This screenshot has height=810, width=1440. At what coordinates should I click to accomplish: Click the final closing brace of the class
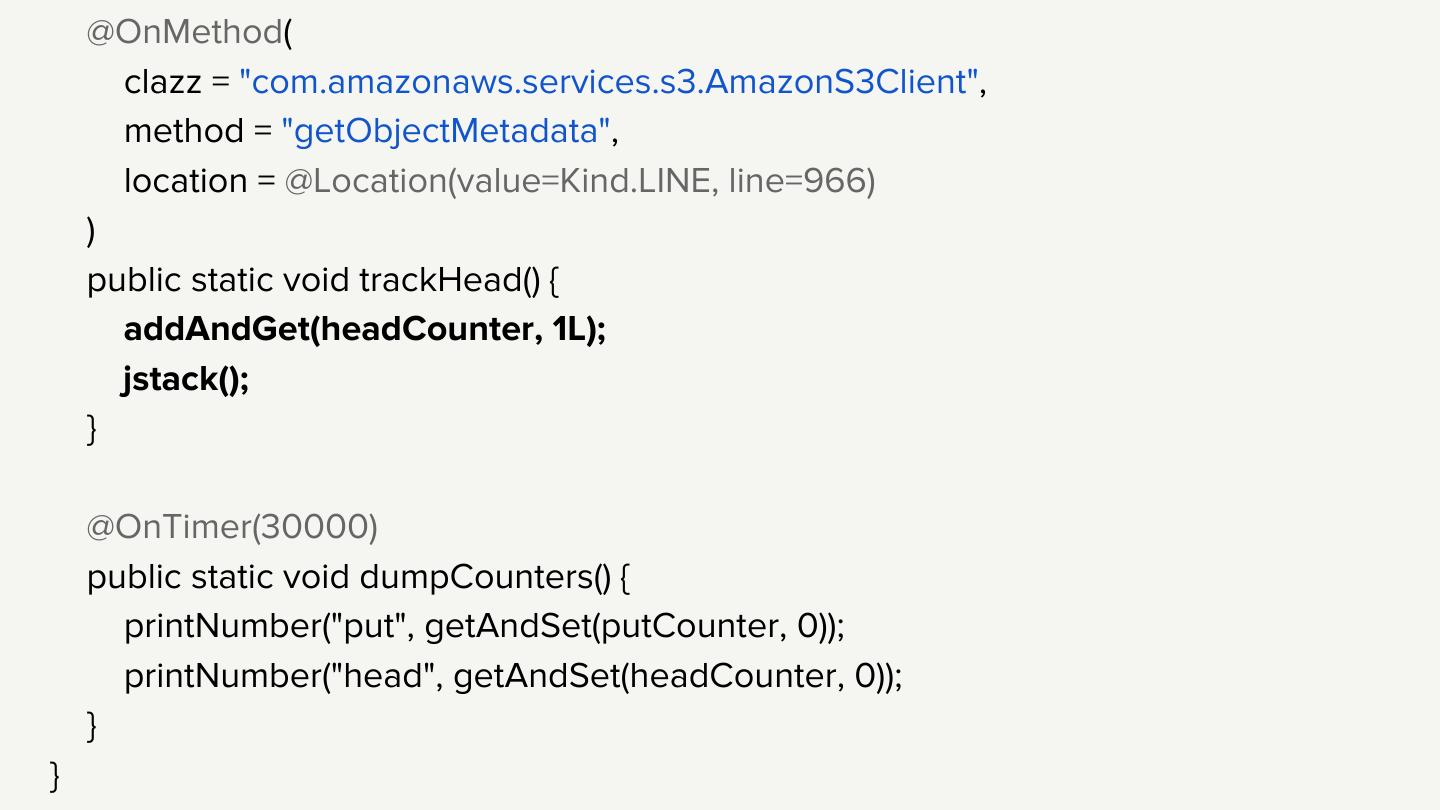pos(55,775)
